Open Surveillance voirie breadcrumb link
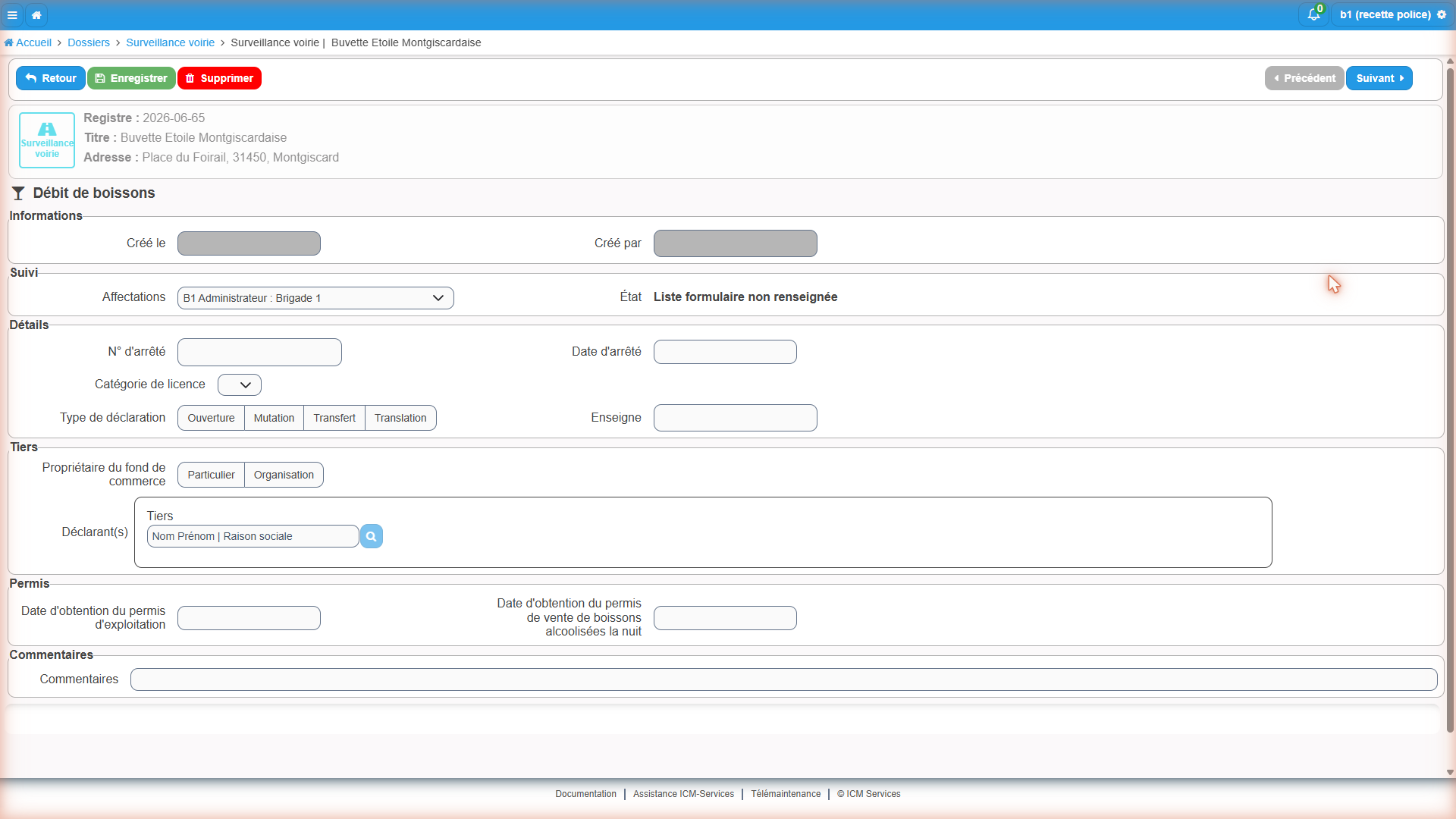Viewport: 1456px width, 819px height. [x=170, y=42]
